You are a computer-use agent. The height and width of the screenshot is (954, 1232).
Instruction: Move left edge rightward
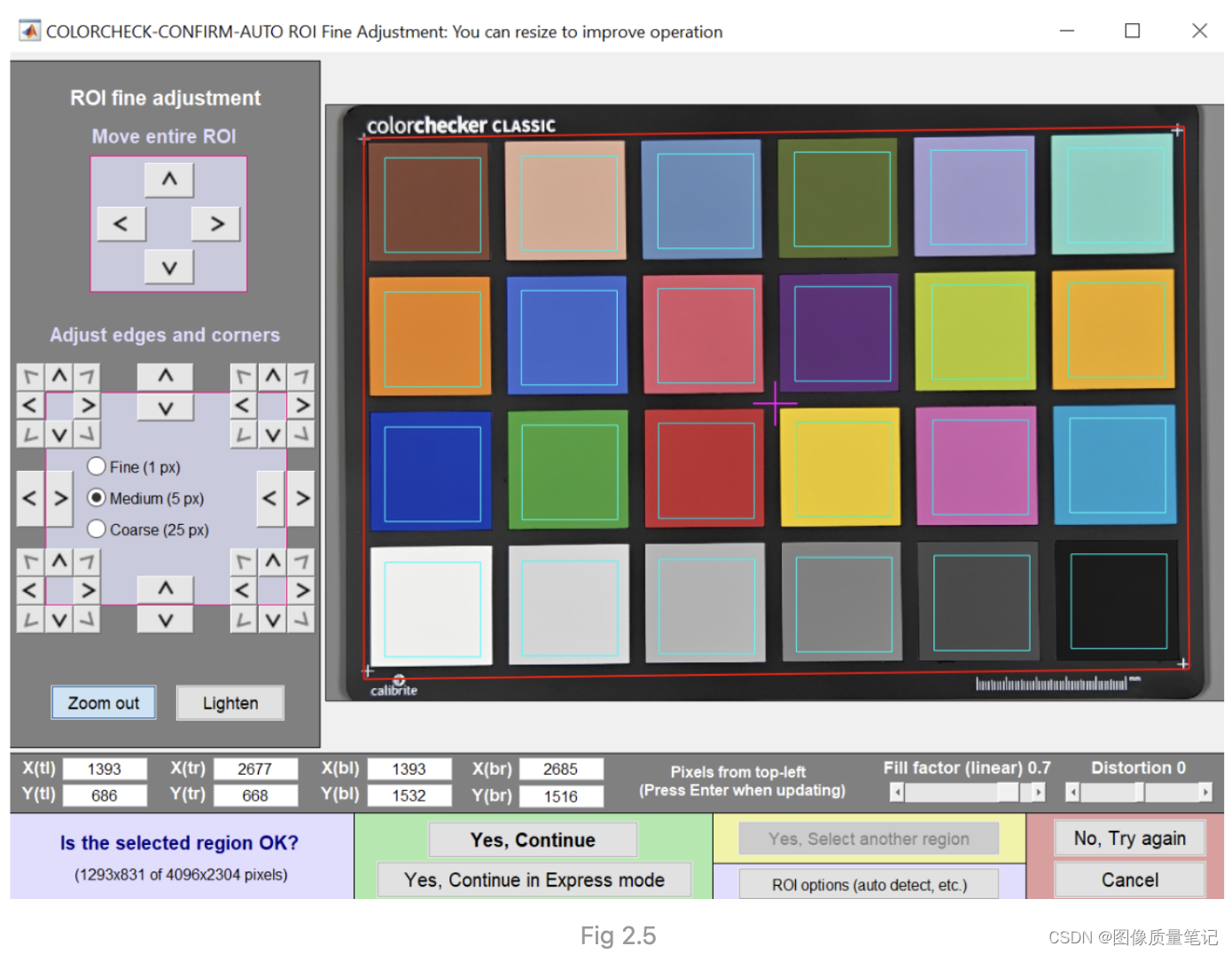(x=59, y=498)
